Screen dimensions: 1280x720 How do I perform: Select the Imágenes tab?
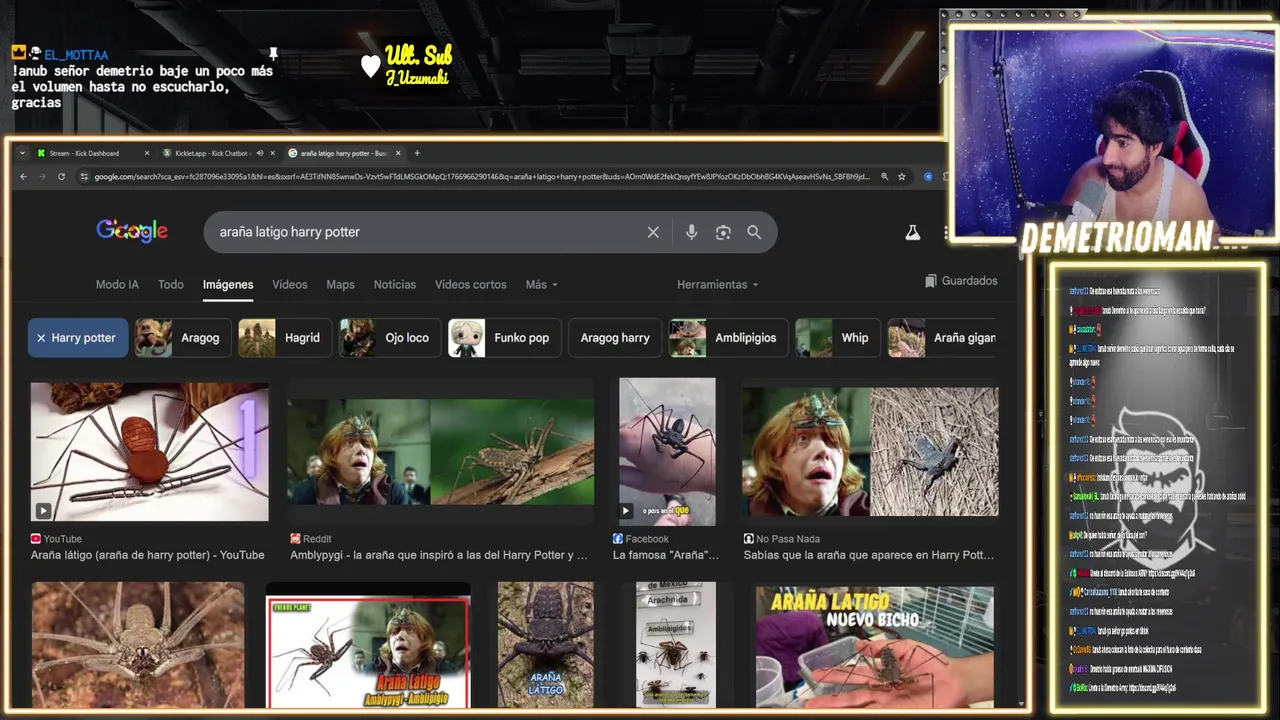tap(228, 285)
